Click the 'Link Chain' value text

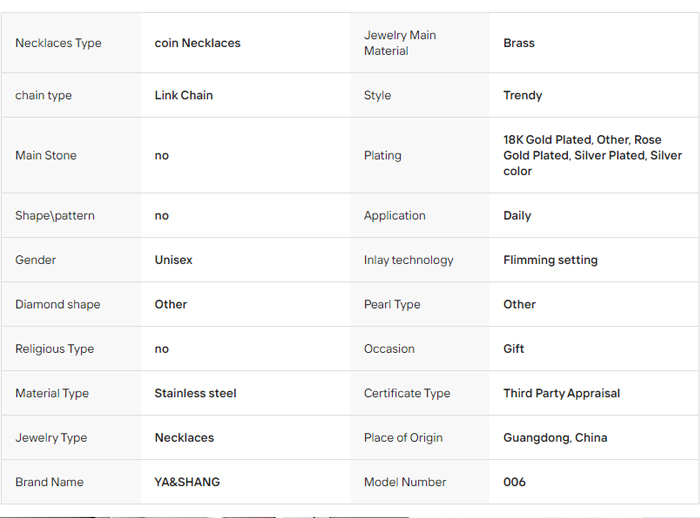point(184,96)
